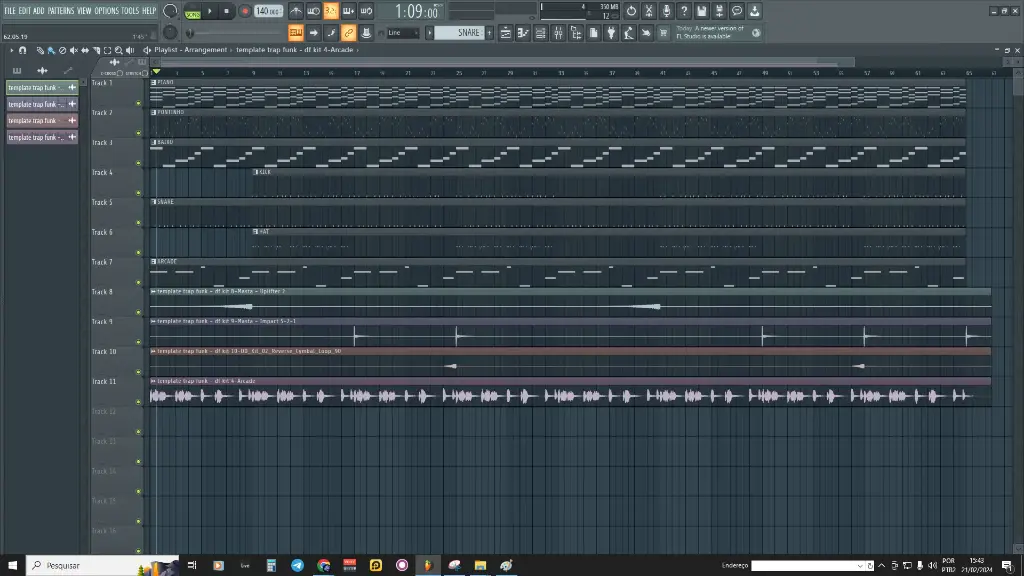
Task: Select the fourth template trap funk clip in picker
Action: (x=42, y=137)
